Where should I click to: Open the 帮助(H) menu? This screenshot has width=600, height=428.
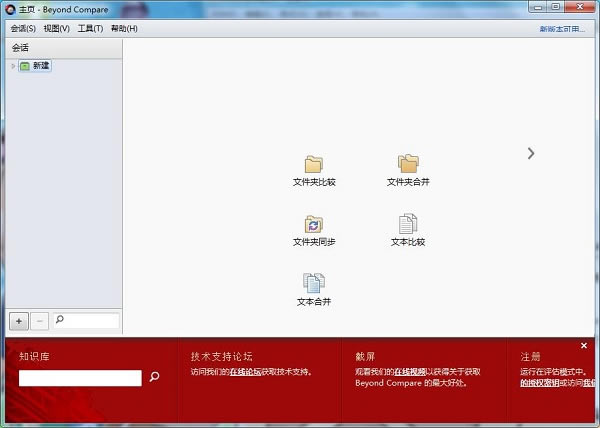tap(124, 28)
